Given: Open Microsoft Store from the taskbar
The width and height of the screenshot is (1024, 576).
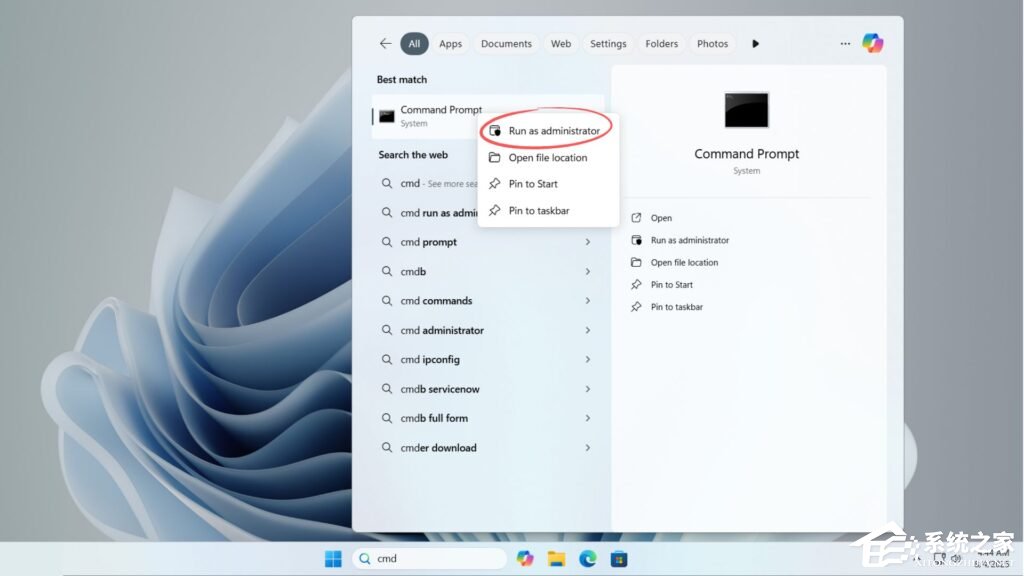Looking at the screenshot, I should 620,558.
